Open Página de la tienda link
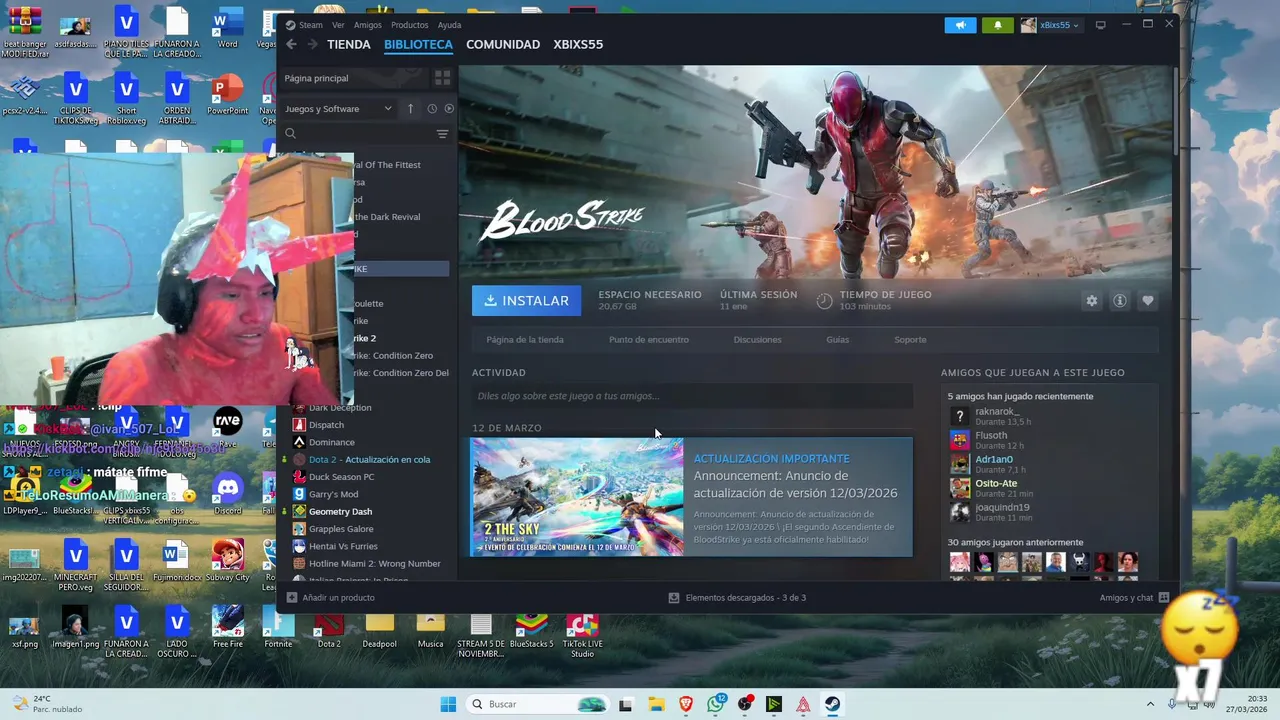Viewport: 1280px width, 720px height. [525, 340]
